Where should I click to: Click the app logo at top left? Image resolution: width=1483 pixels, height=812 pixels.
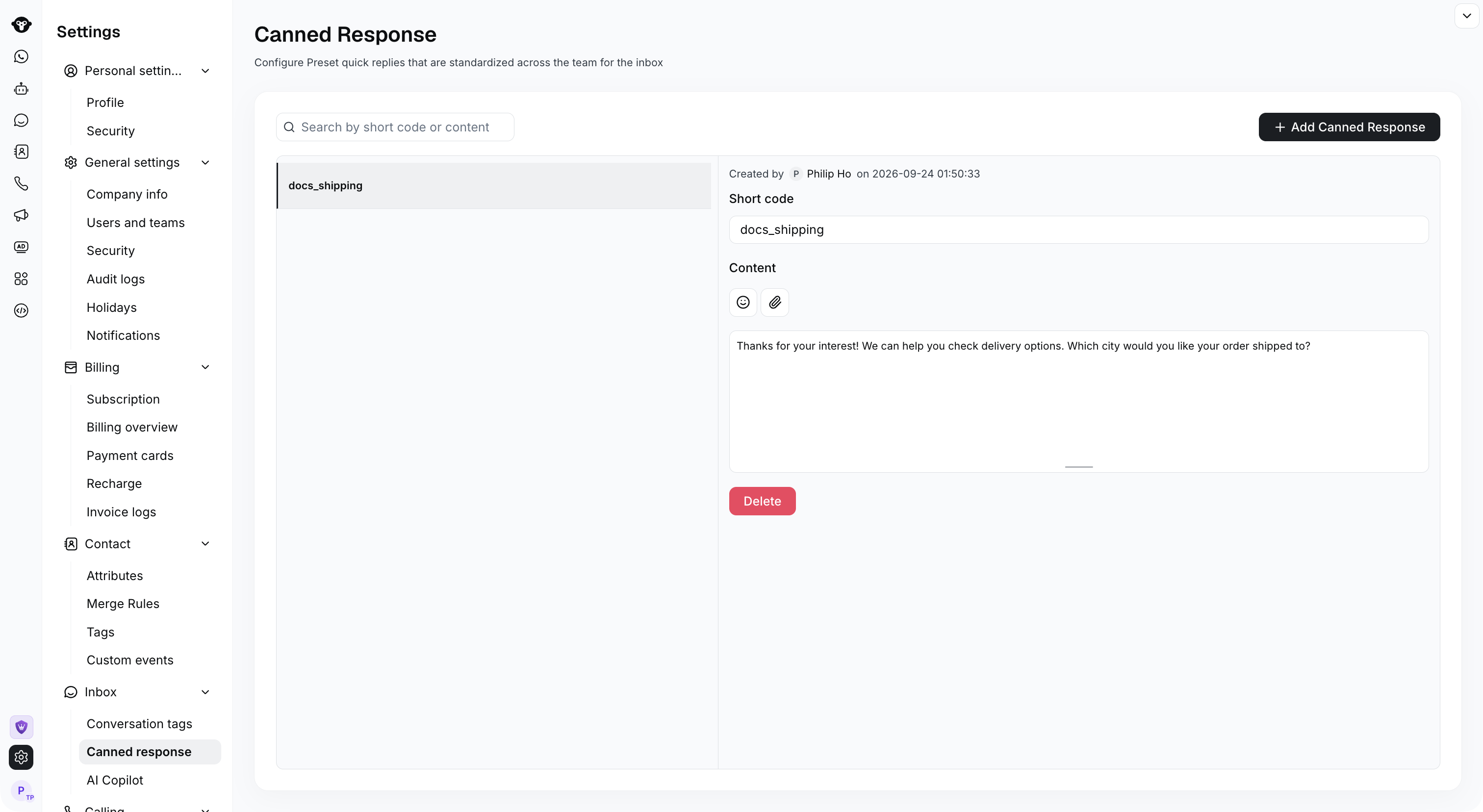[21, 25]
